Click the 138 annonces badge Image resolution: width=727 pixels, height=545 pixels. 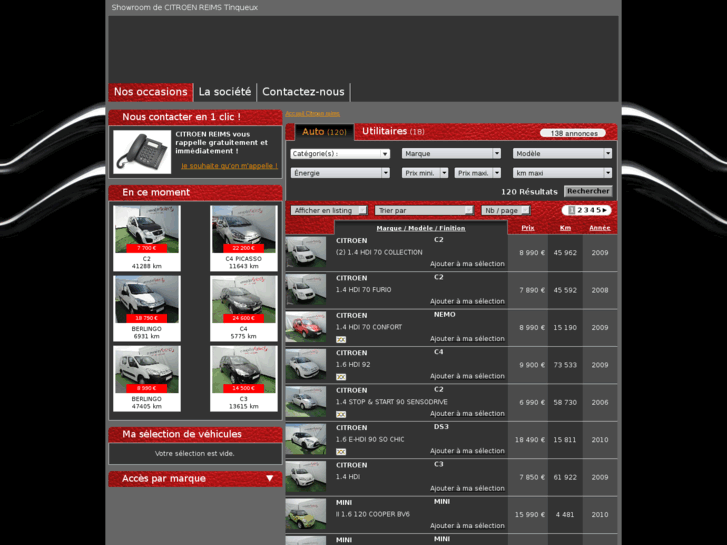573,134
